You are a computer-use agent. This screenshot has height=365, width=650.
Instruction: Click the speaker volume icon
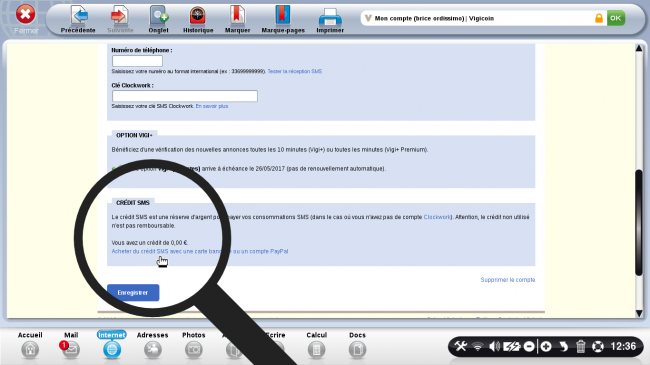[x=494, y=346]
